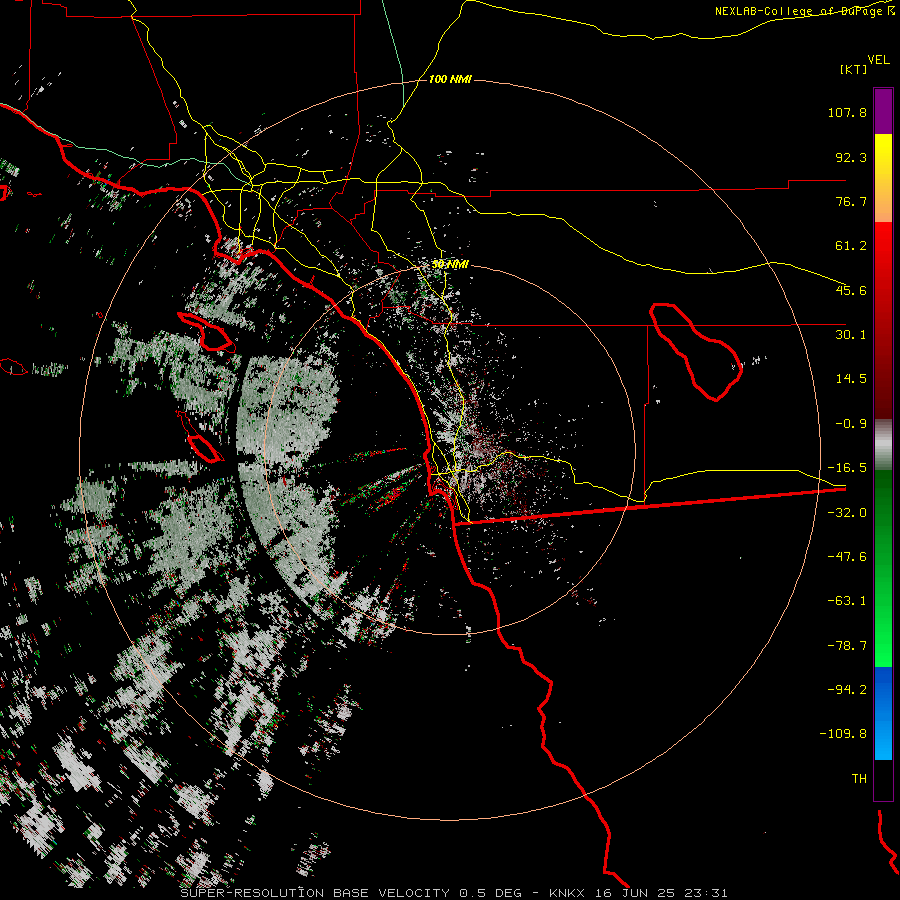
Task: Select the -0.9 legend value
Action: 851,424
